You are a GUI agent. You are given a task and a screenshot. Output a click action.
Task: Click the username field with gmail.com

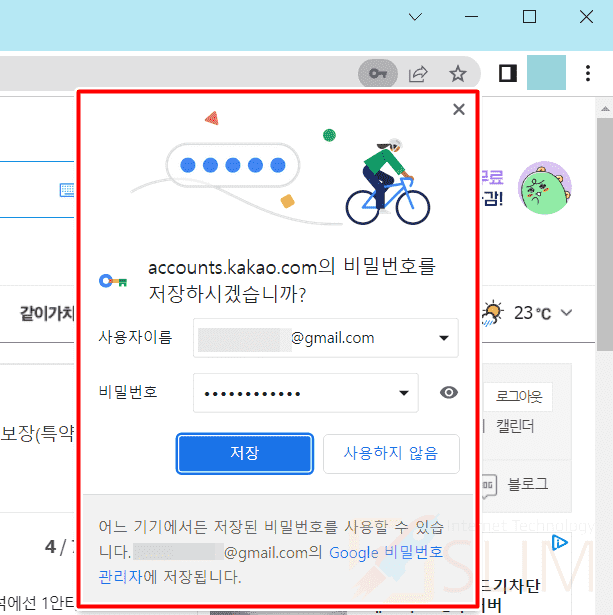pos(326,338)
